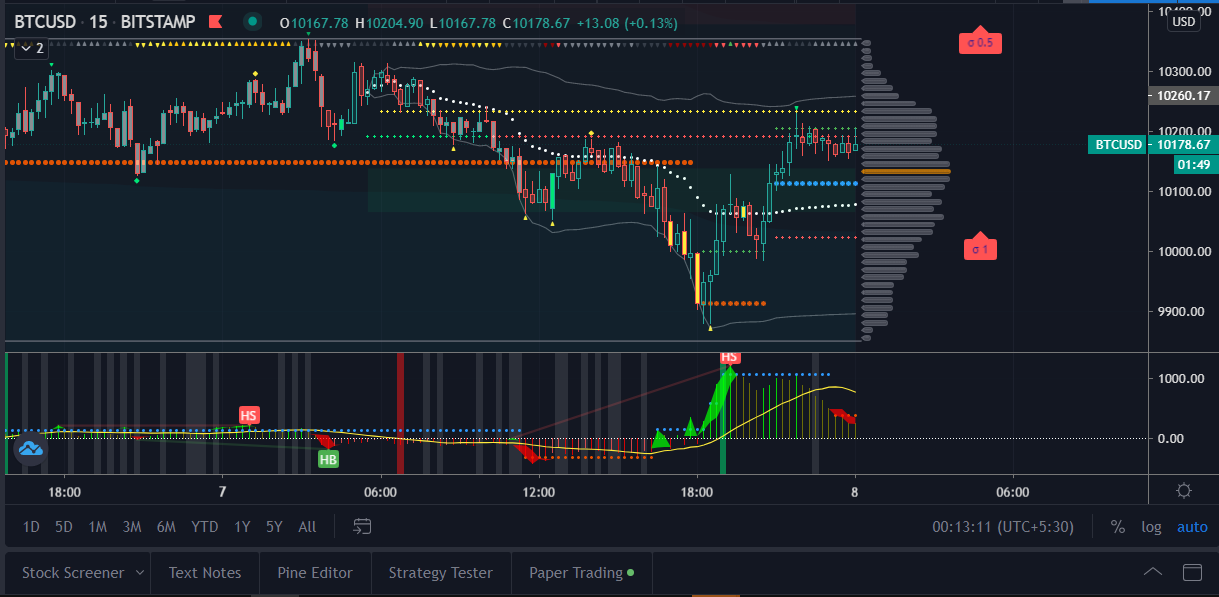Open the Paper Trading tab
Screen dimensions: 1219x597
click(582, 573)
